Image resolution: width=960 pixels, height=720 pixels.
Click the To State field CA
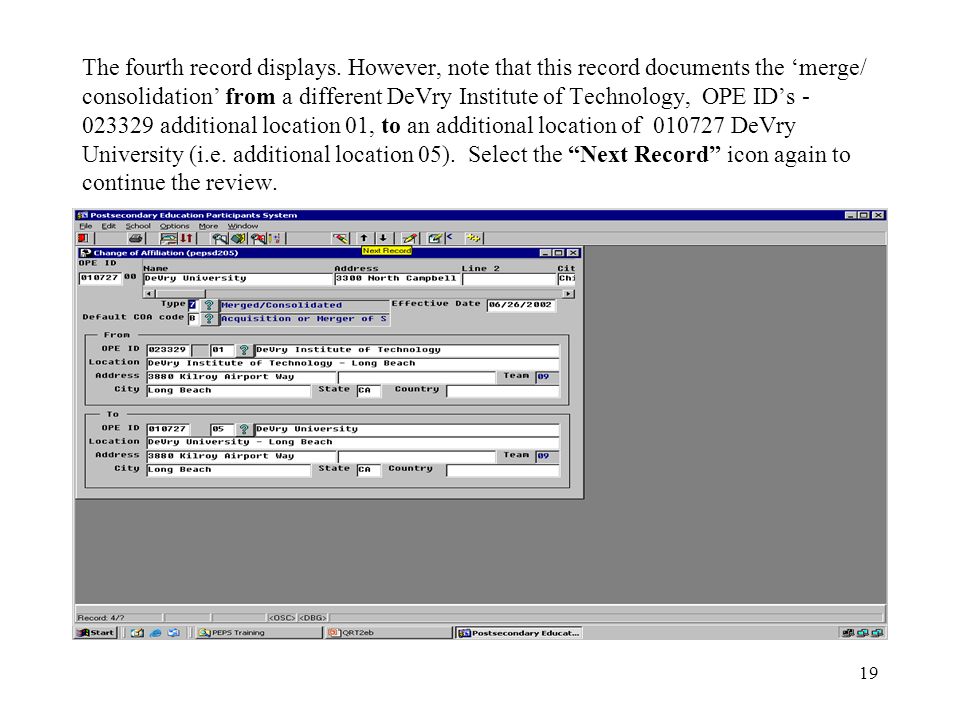point(369,470)
